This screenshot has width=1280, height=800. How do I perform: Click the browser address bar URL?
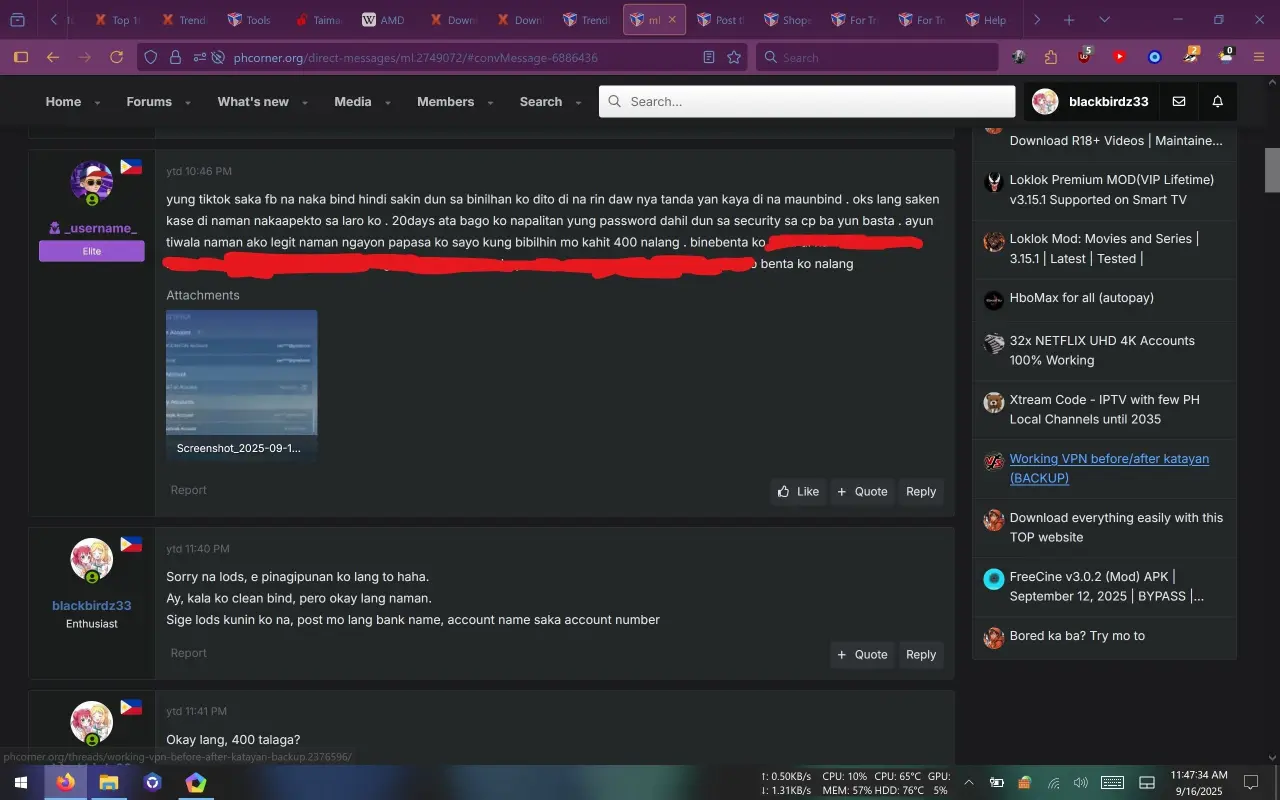click(x=416, y=57)
